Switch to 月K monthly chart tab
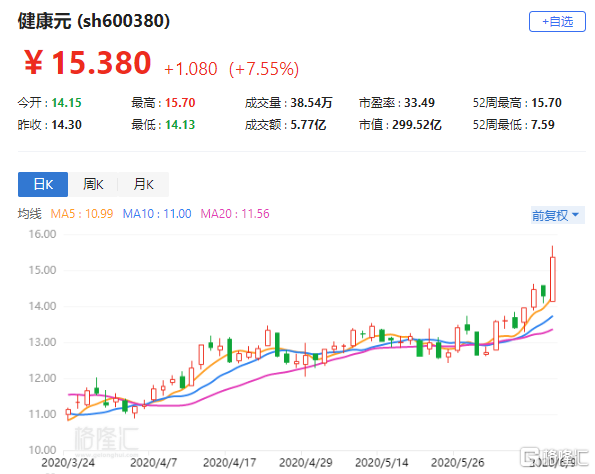The image size is (595, 474). click(143, 184)
